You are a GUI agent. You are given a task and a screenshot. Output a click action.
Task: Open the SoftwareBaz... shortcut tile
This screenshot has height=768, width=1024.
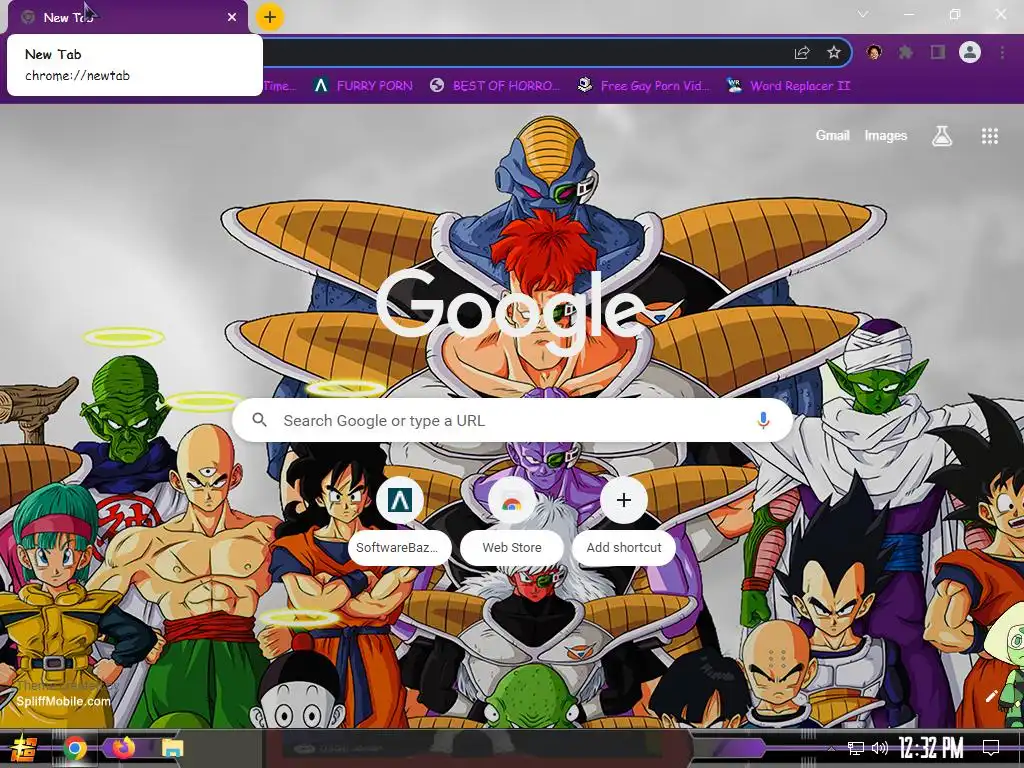[x=400, y=519]
